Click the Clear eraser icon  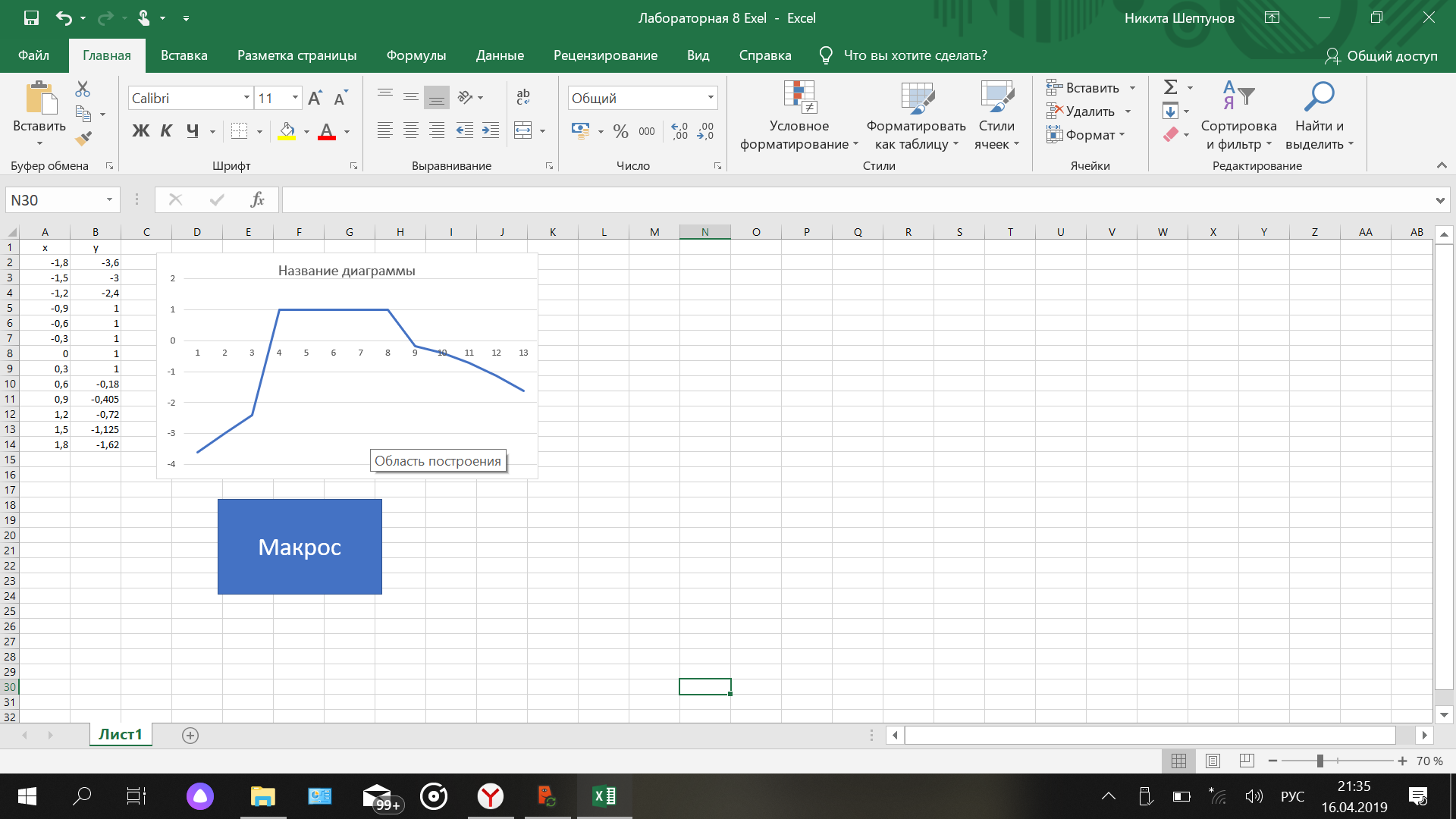click(x=1171, y=135)
